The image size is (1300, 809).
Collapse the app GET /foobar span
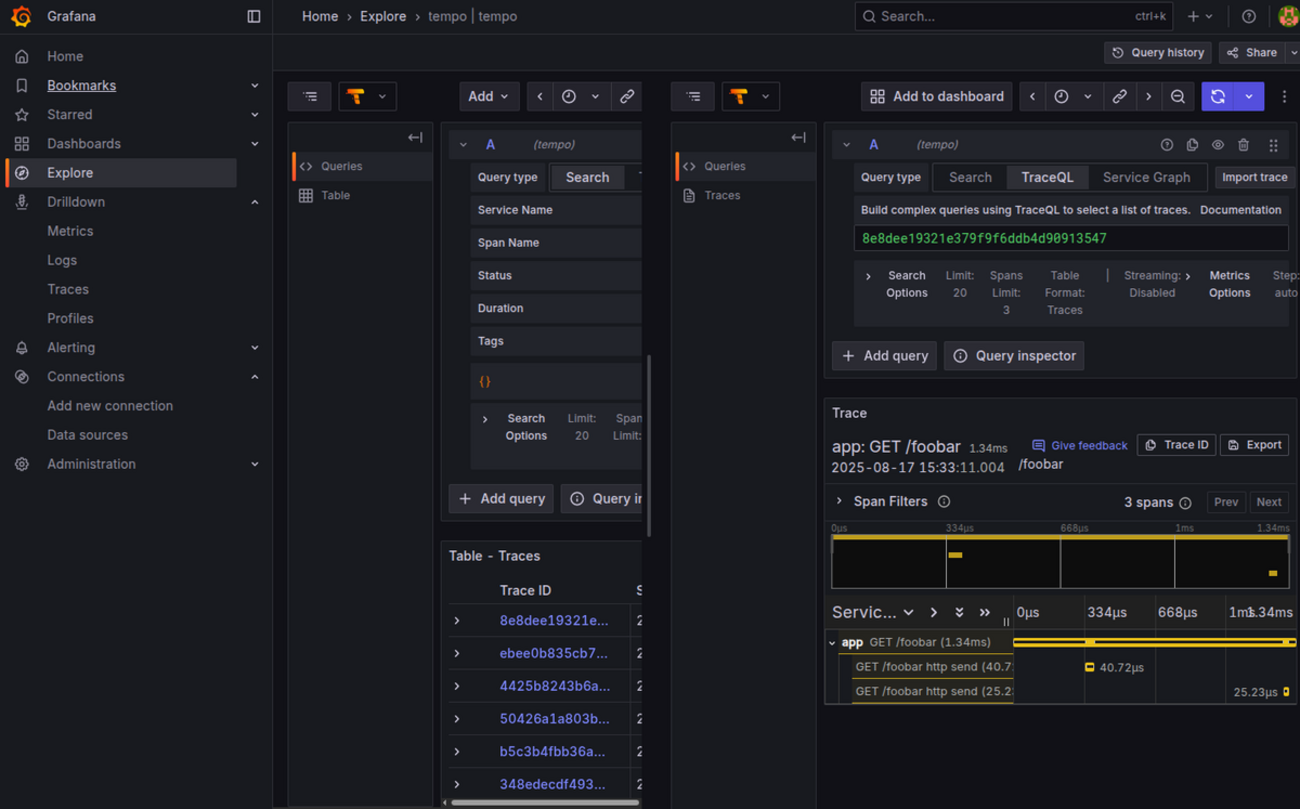(x=832, y=643)
